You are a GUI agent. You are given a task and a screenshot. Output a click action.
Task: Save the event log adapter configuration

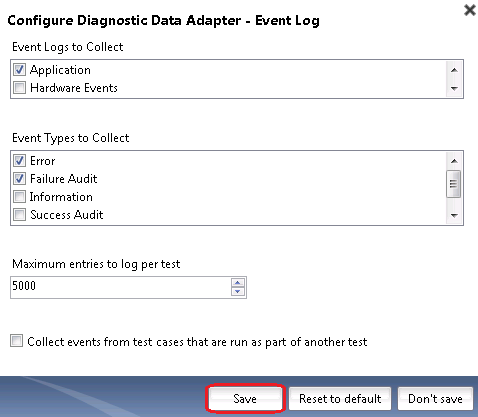click(245, 398)
